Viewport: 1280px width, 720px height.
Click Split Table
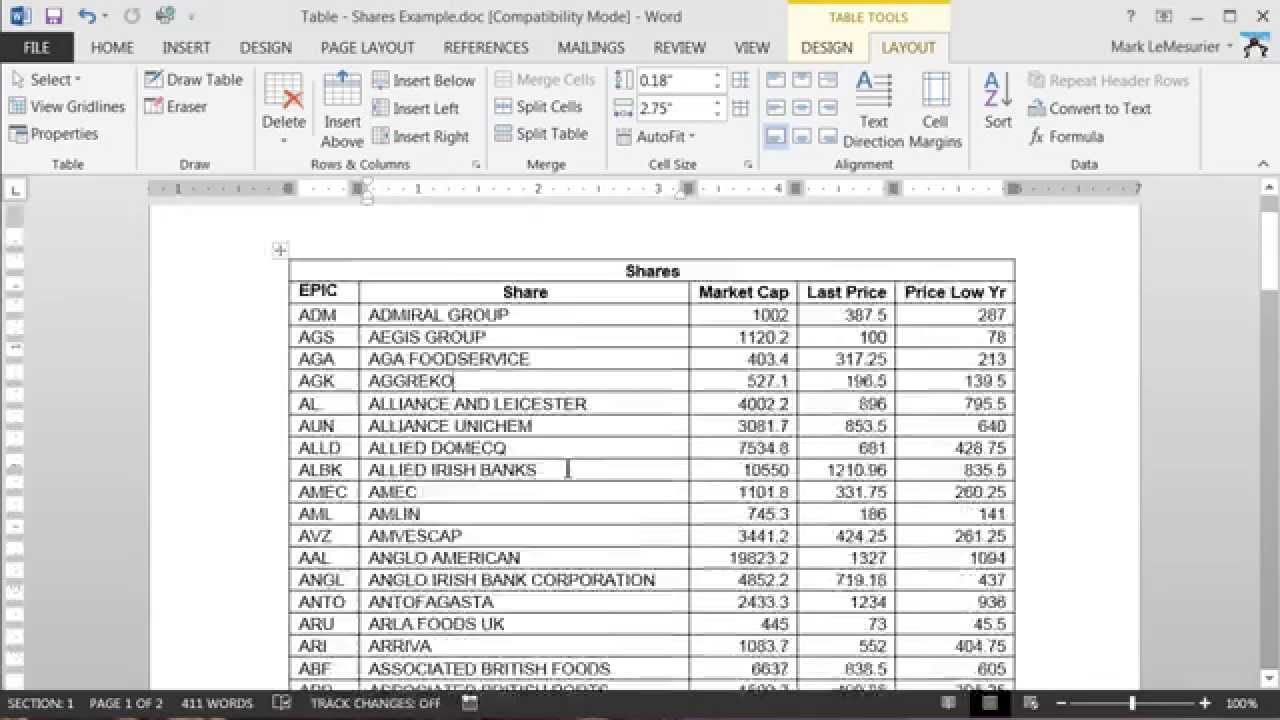(541, 134)
